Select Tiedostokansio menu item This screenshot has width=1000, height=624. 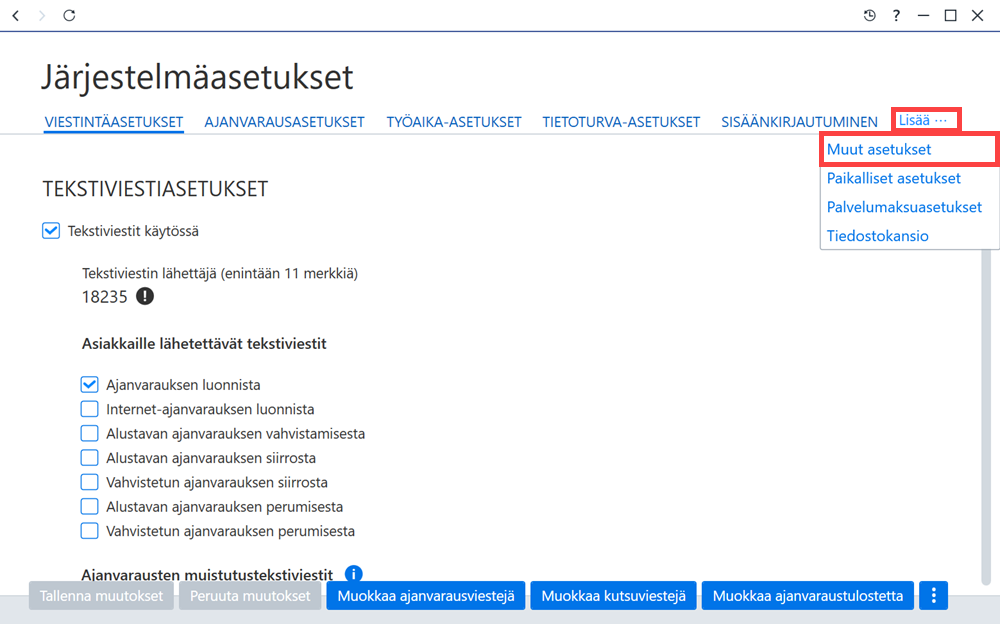tap(909, 235)
